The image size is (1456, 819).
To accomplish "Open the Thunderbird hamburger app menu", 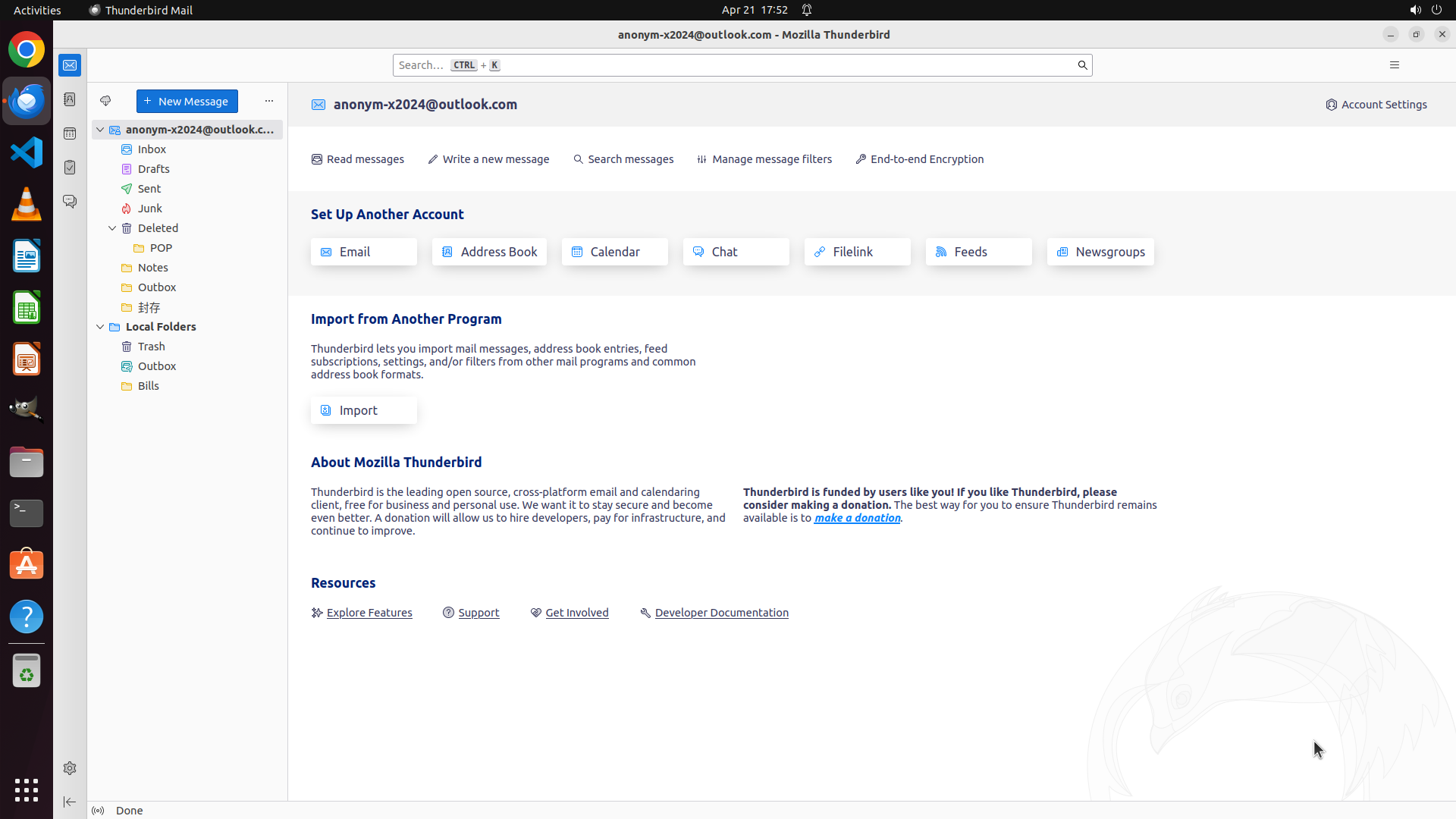I will (x=1394, y=65).
